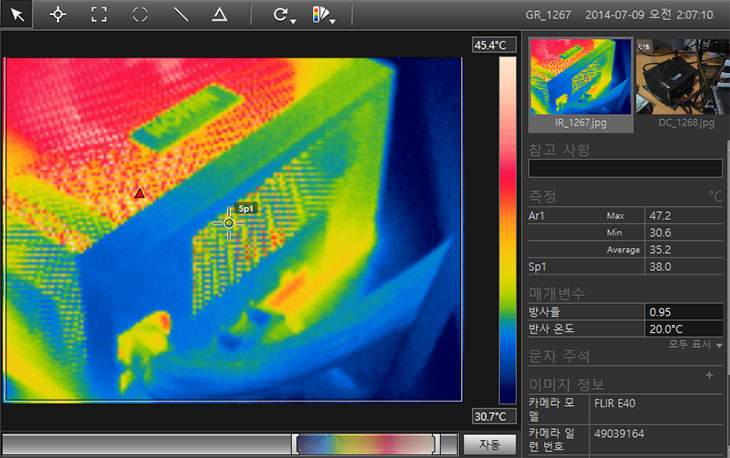Select the rectangular area measurement tool
730x458 pixels.
pos(99,14)
